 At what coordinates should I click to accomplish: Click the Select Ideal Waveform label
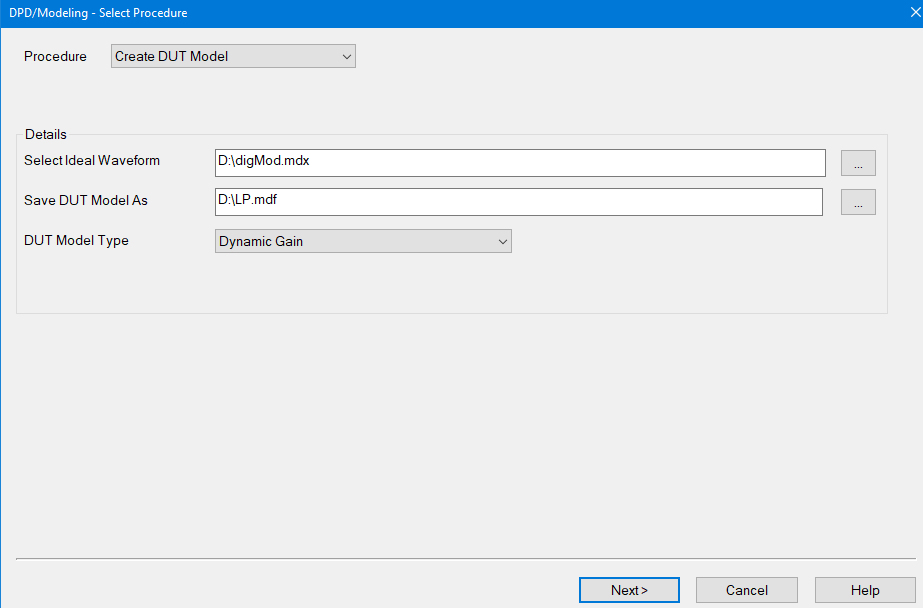[x=92, y=161]
